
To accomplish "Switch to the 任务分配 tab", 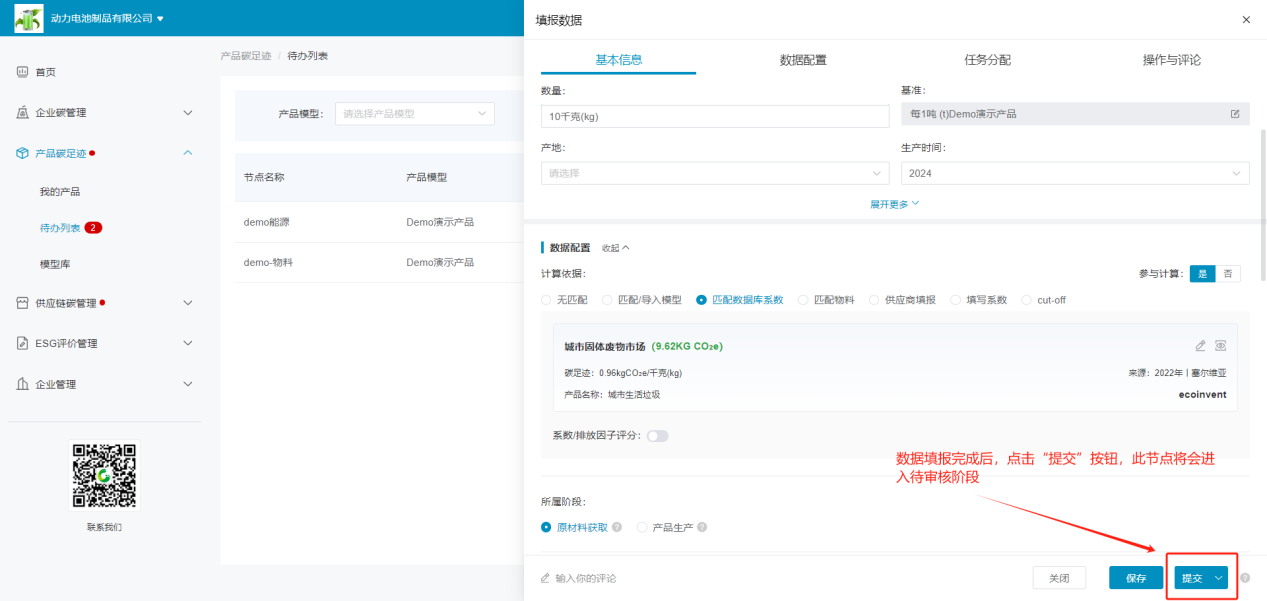I will point(987,60).
